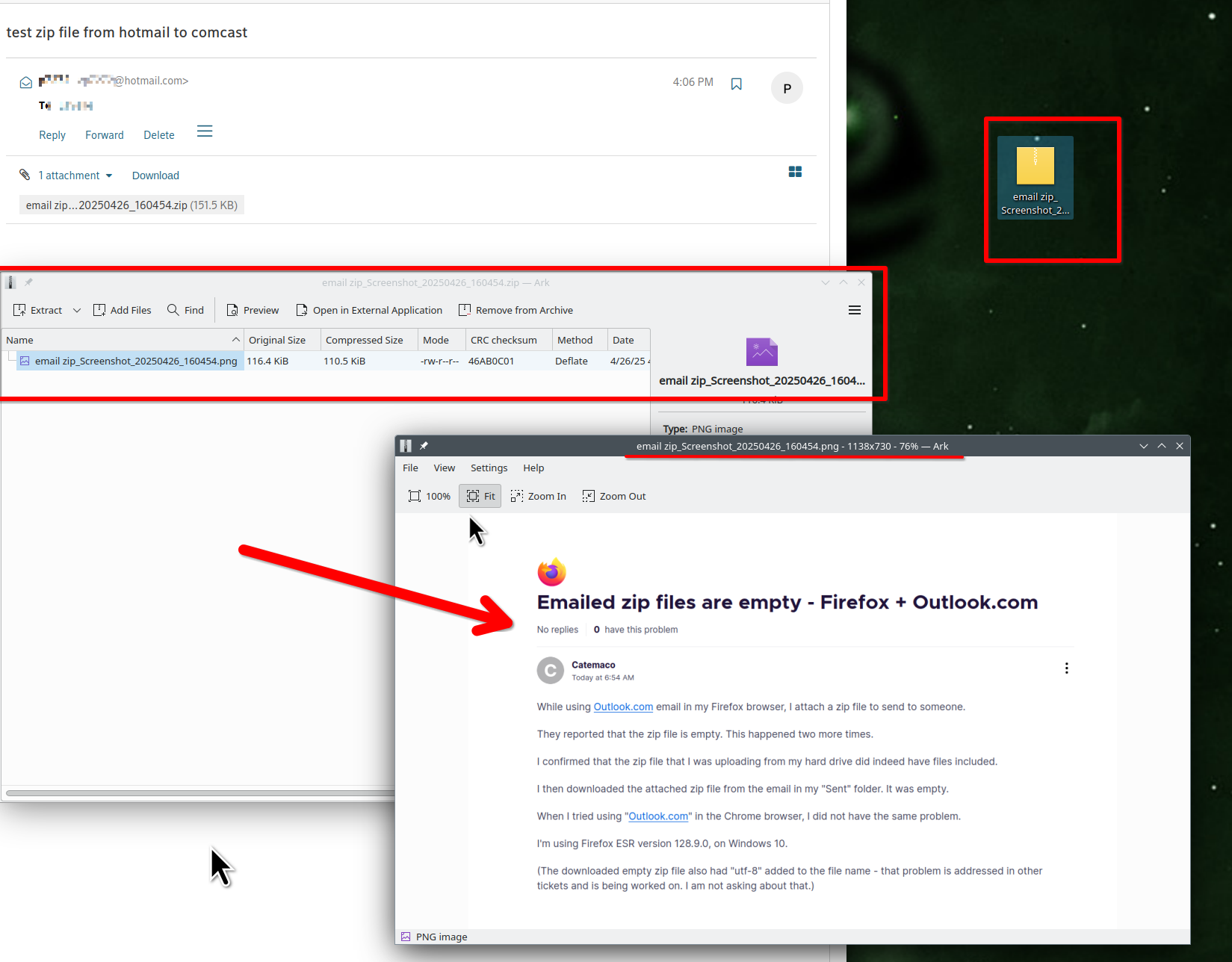Sort by the Mode column header
This screenshot has height=962, width=1232.
click(x=442, y=340)
